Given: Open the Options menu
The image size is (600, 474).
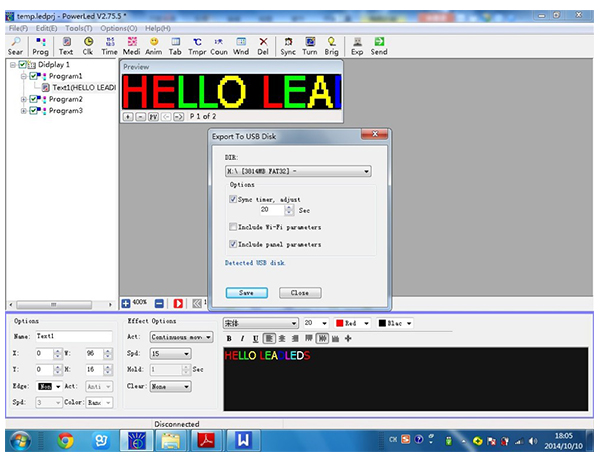Looking at the screenshot, I should tap(118, 27).
